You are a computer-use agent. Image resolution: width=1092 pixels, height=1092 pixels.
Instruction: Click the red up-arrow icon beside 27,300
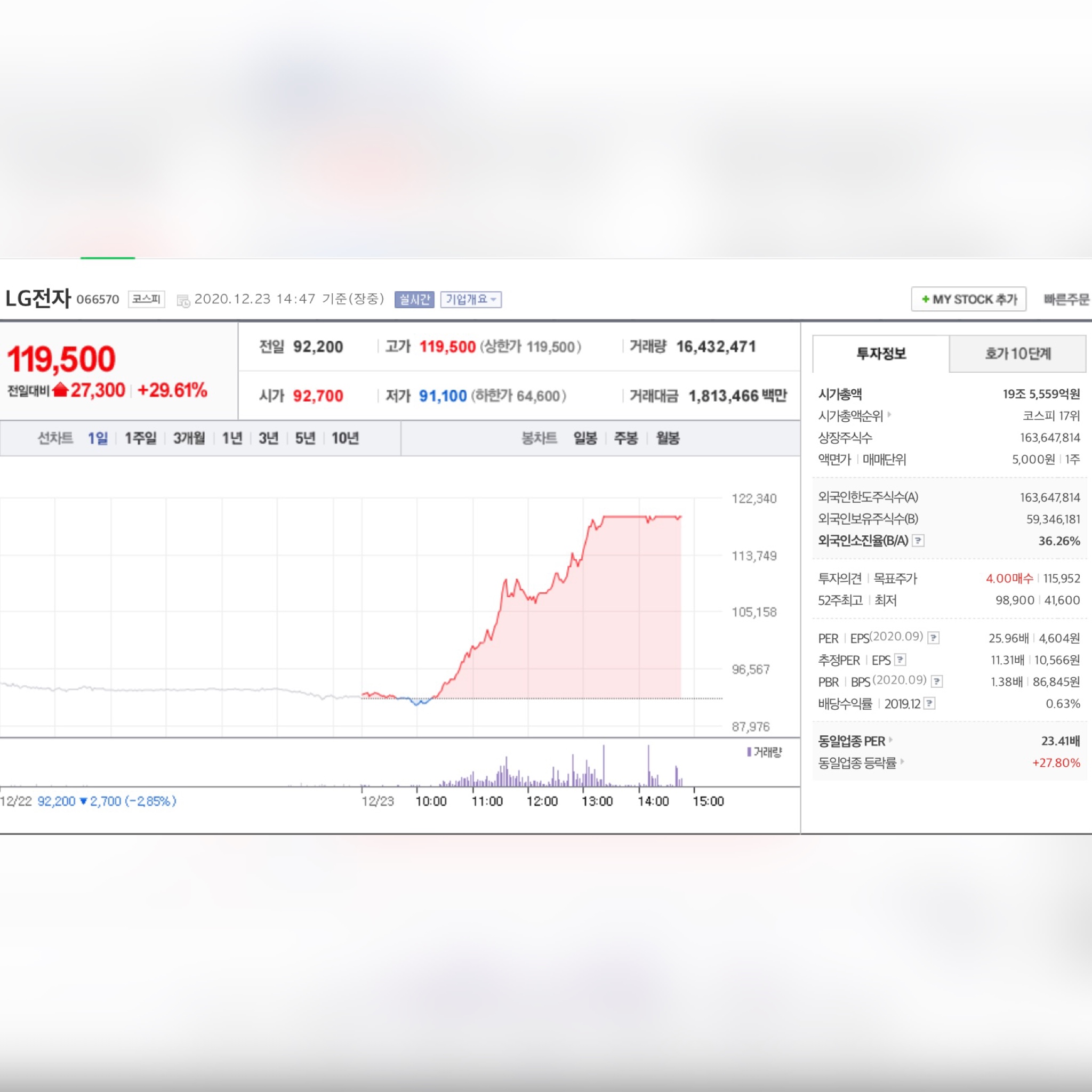click(x=60, y=390)
